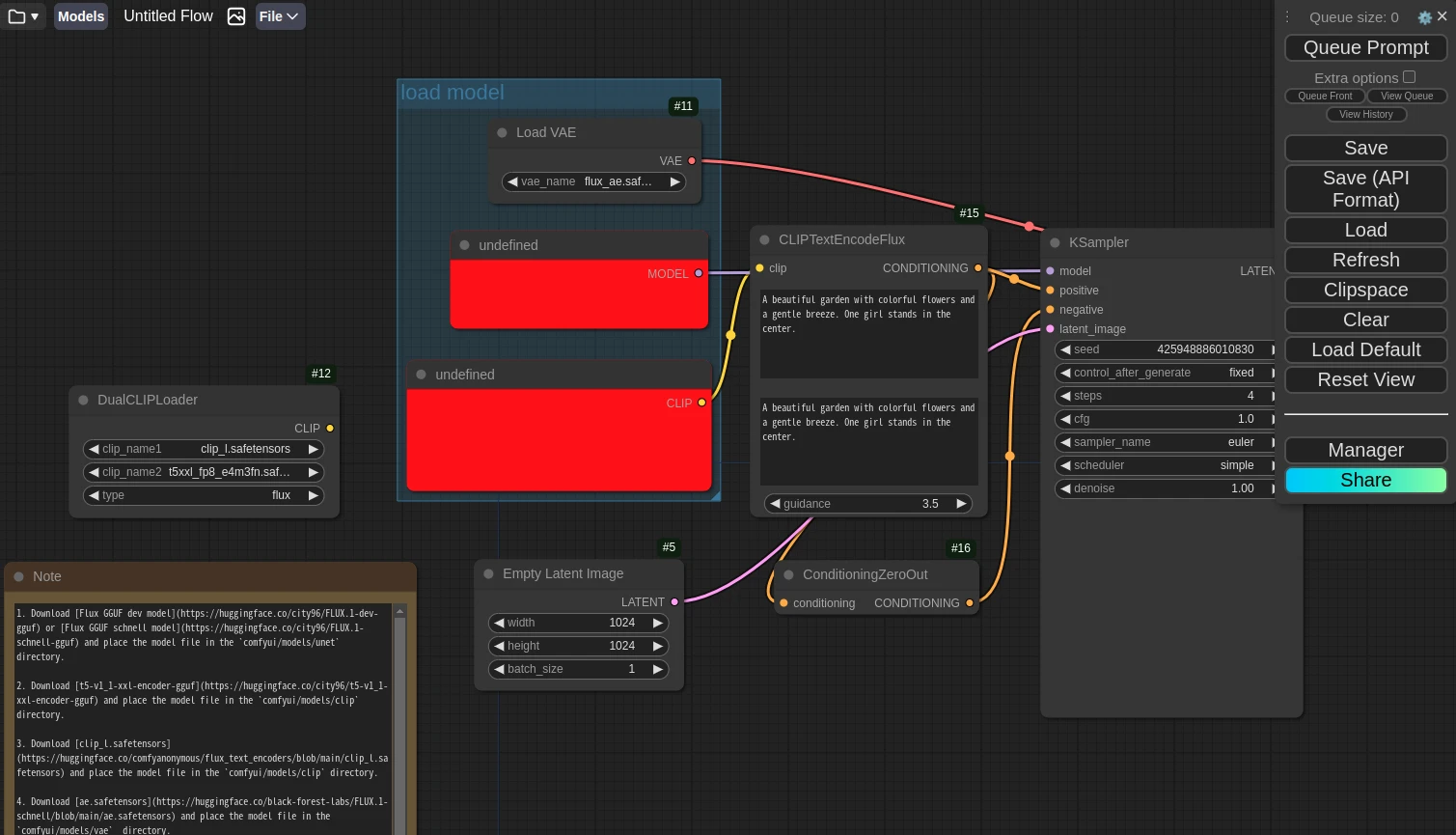
Task: Click the Untitled Flow title
Action: 168,16
